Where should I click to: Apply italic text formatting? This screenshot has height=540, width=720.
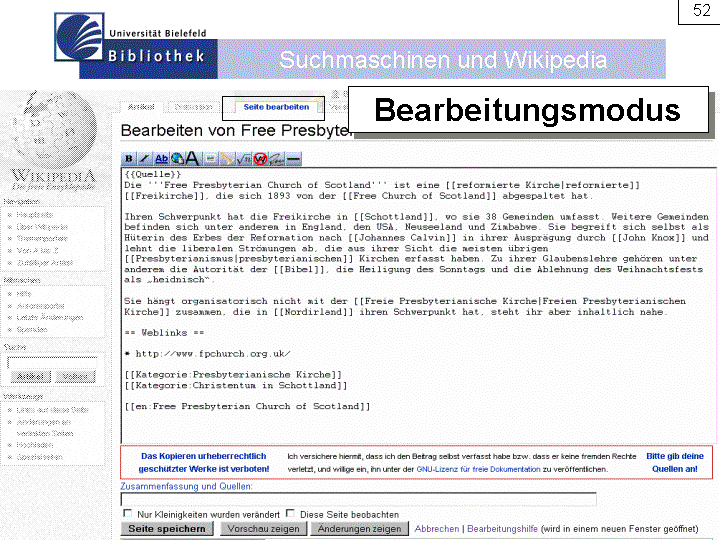point(144,159)
